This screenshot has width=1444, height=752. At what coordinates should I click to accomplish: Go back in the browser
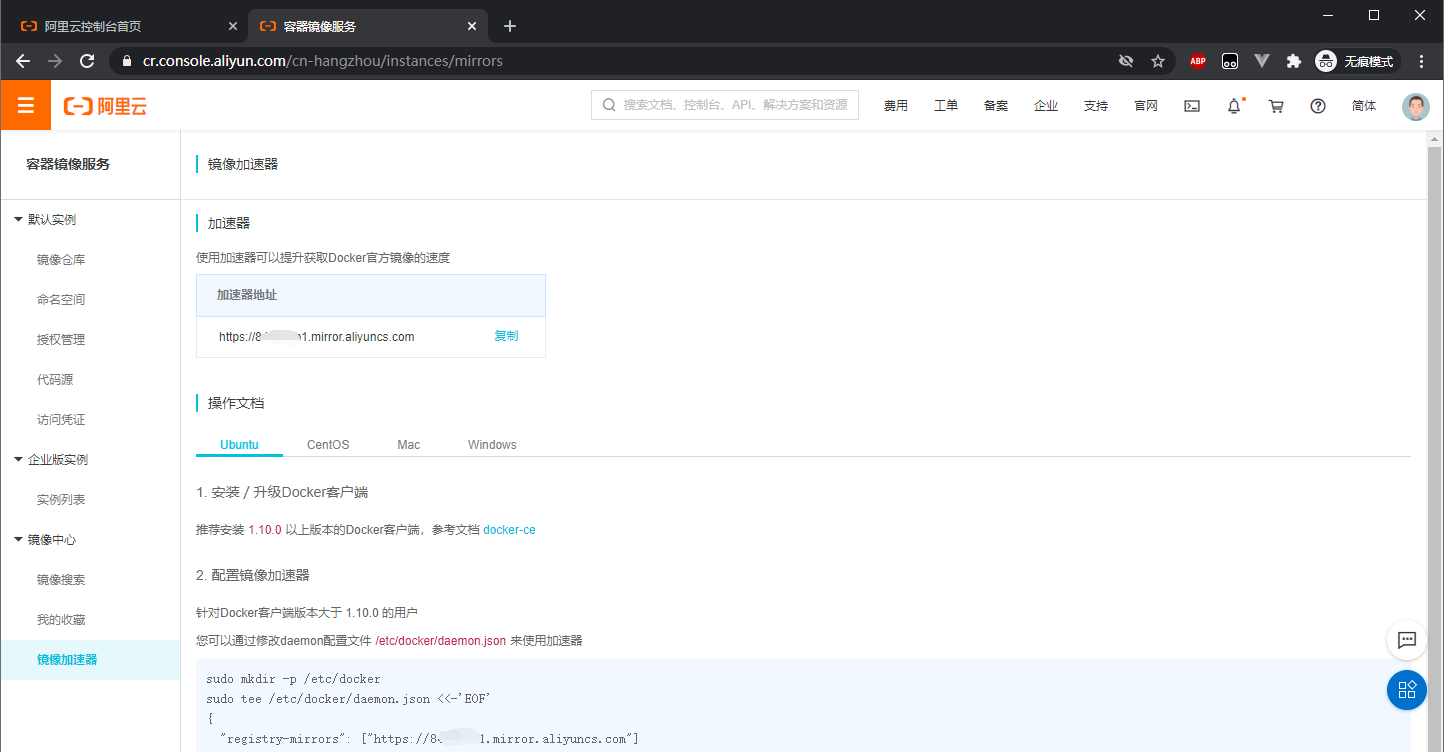[x=23, y=61]
